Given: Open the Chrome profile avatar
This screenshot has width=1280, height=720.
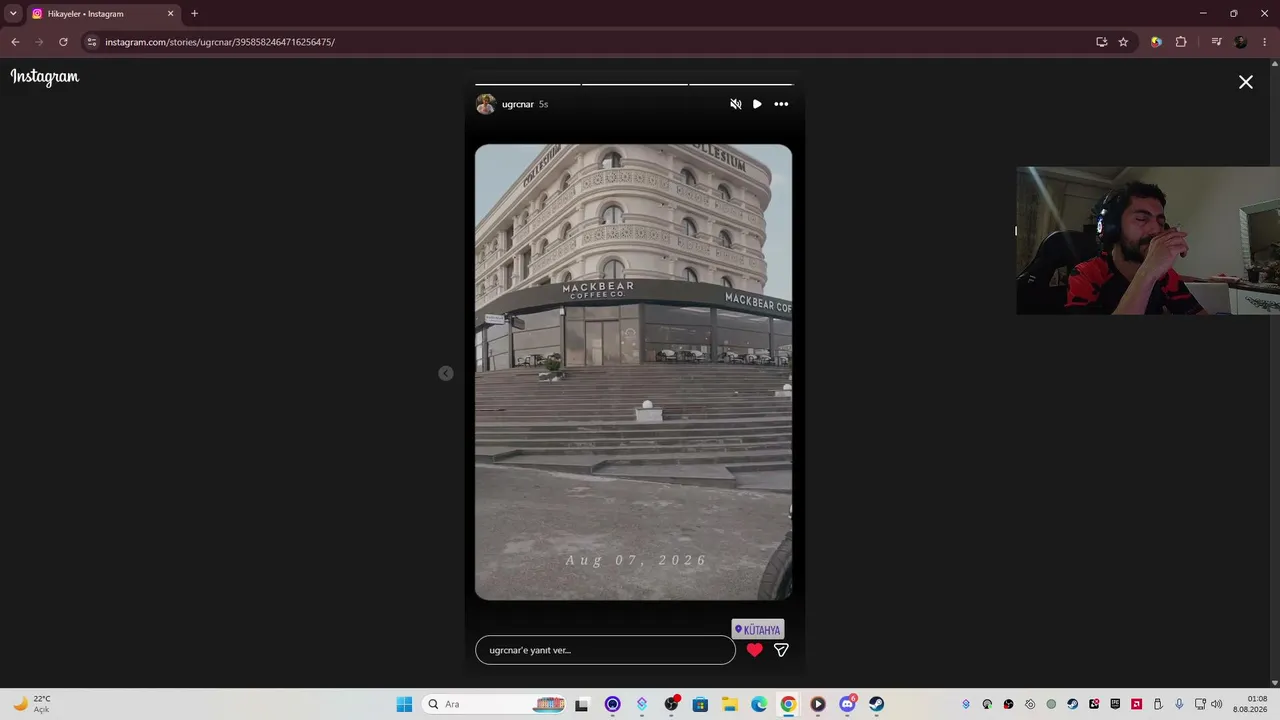Looking at the screenshot, I should (1241, 42).
